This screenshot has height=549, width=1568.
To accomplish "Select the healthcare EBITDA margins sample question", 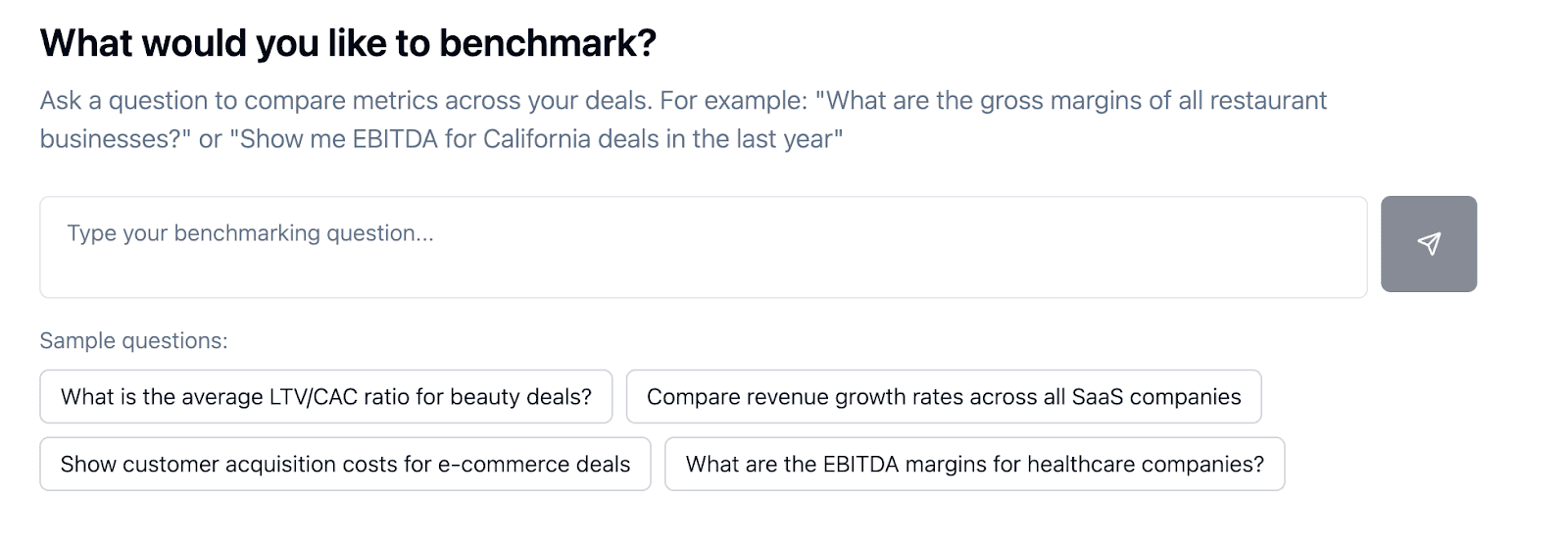I will [974, 464].
